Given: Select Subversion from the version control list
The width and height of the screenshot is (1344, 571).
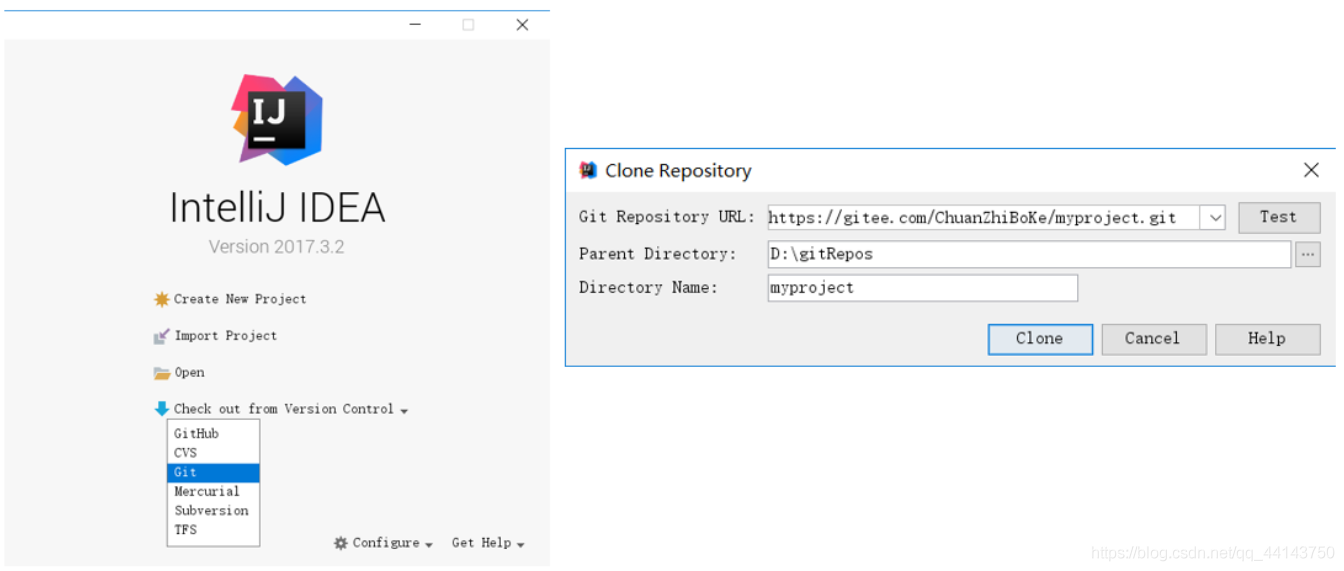Looking at the screenshot, I should click(213, 510).
